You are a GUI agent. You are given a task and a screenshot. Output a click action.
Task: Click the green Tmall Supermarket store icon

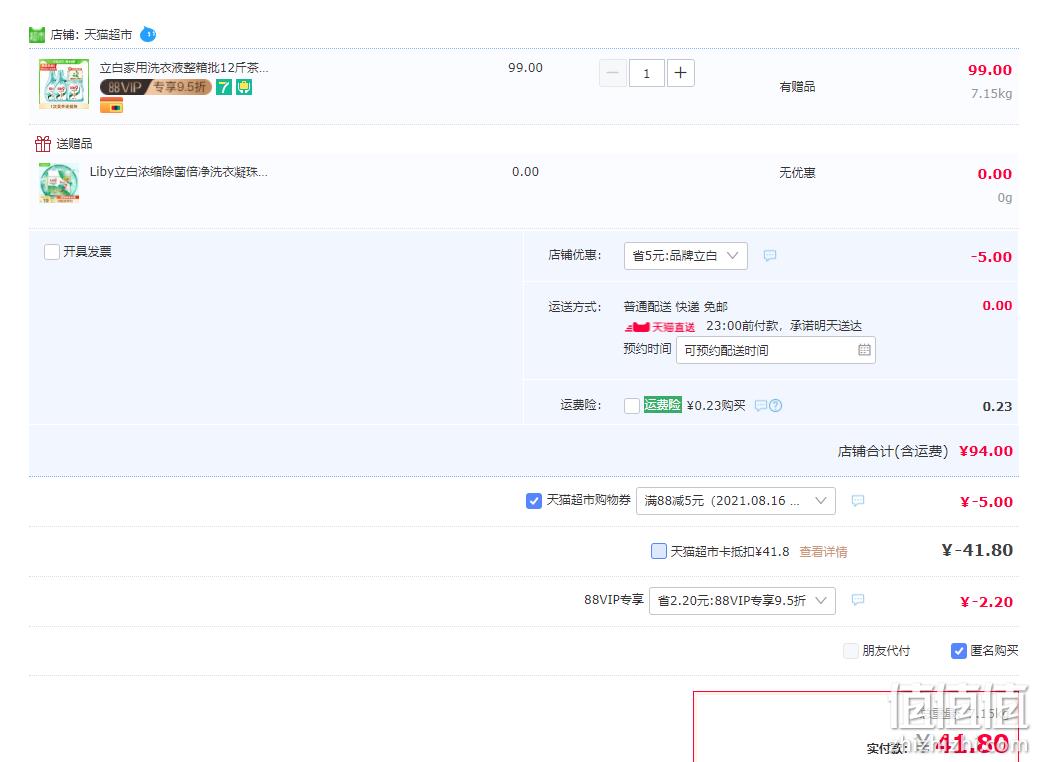click(36, 34)
